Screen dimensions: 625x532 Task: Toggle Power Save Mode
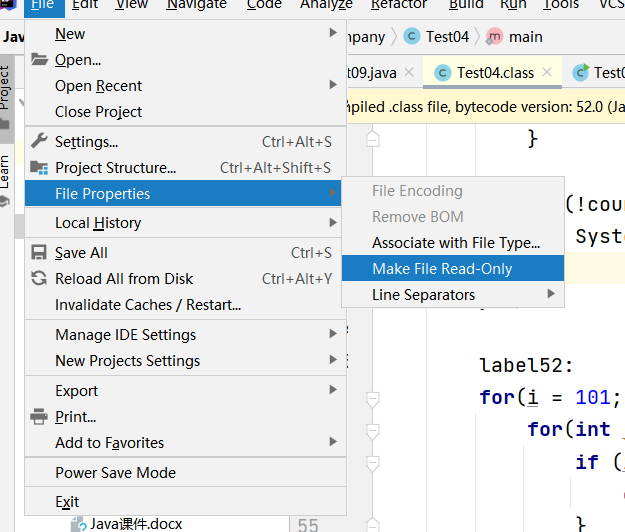pyautogui.click(x=185, y=473)
